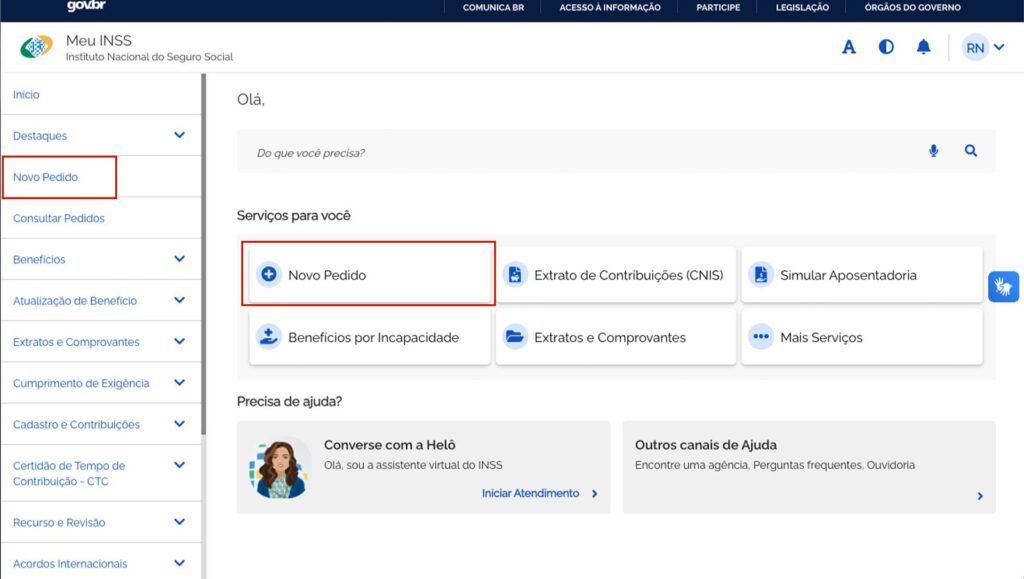Open the notifications bell
This screenshot has height=579, width=1024.
[x=923, y=47]
